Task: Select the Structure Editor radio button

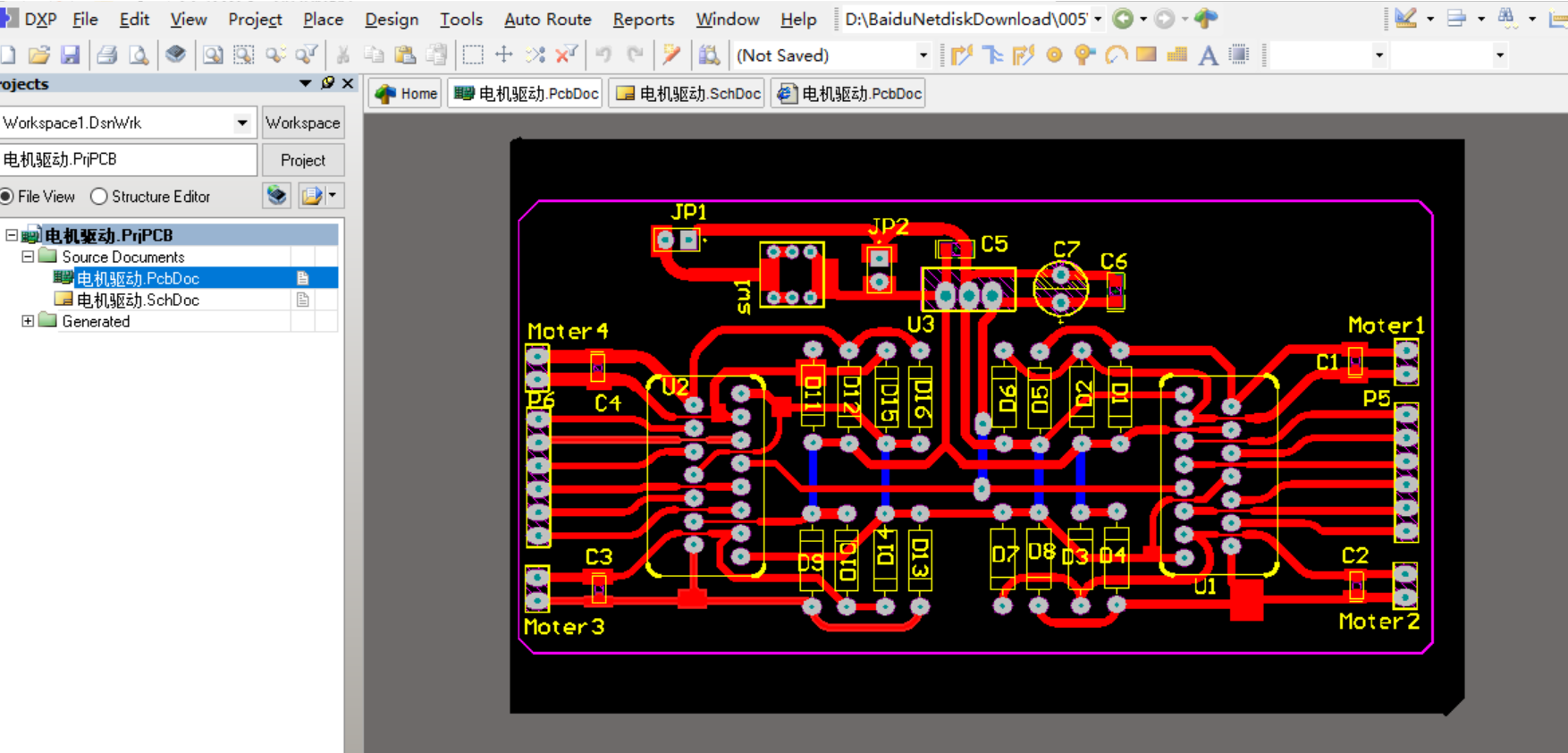Action: pyautogui.click(x=99, y=196)
